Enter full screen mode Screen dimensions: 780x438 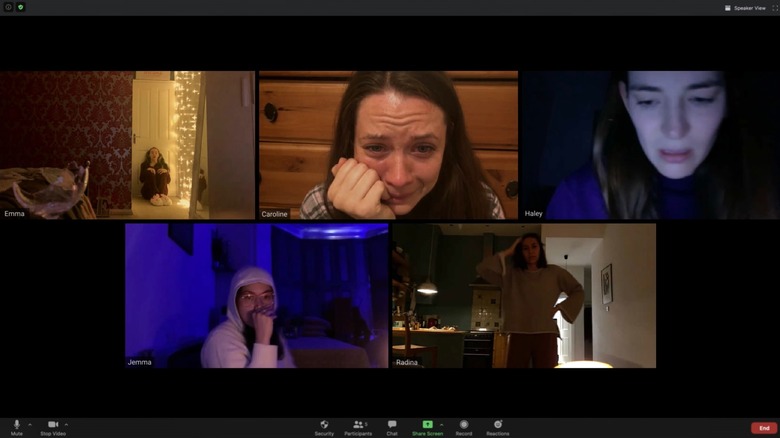click(x=775, y=8)
